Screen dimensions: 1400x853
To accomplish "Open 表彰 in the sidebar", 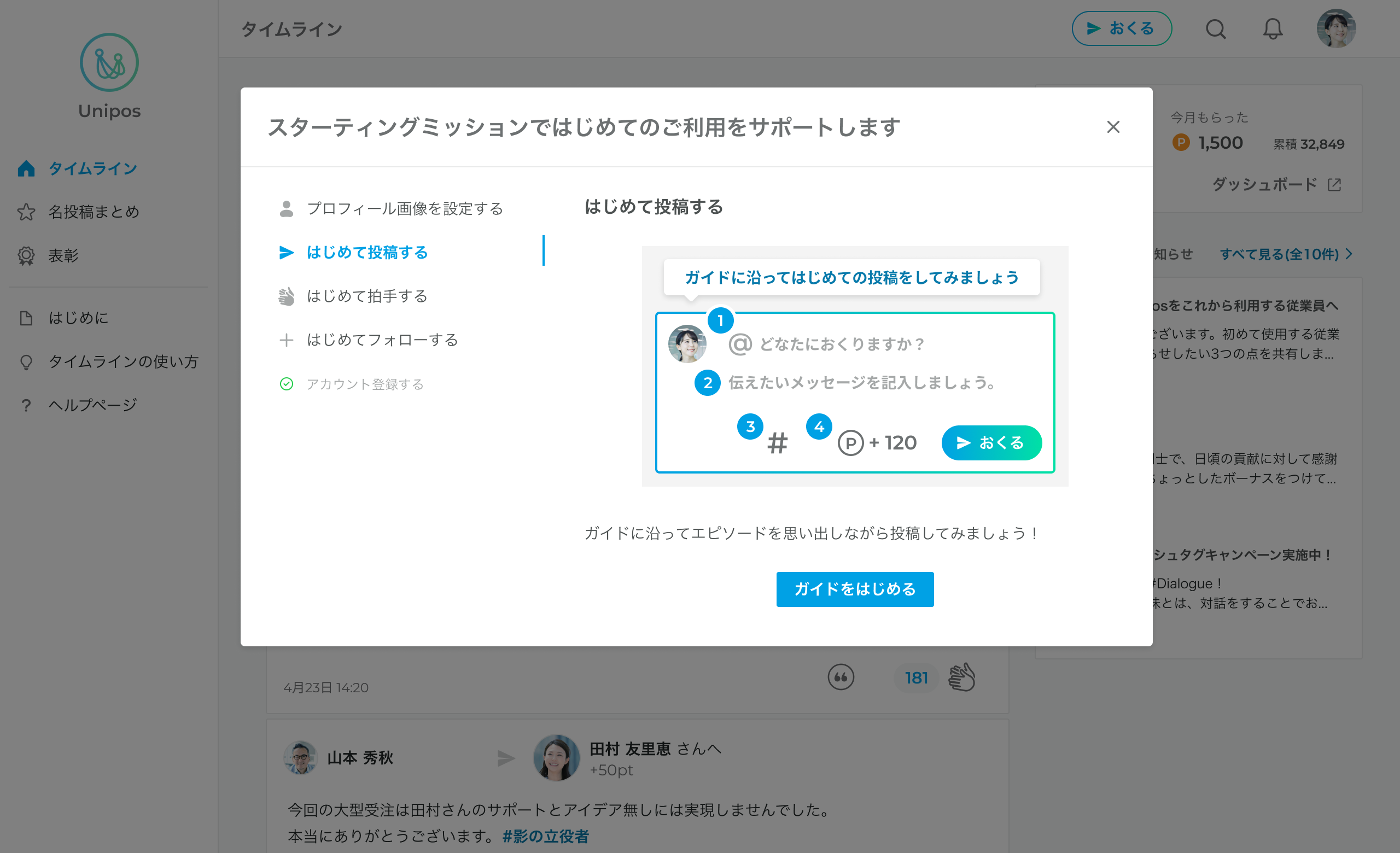I will coord(63,255).
